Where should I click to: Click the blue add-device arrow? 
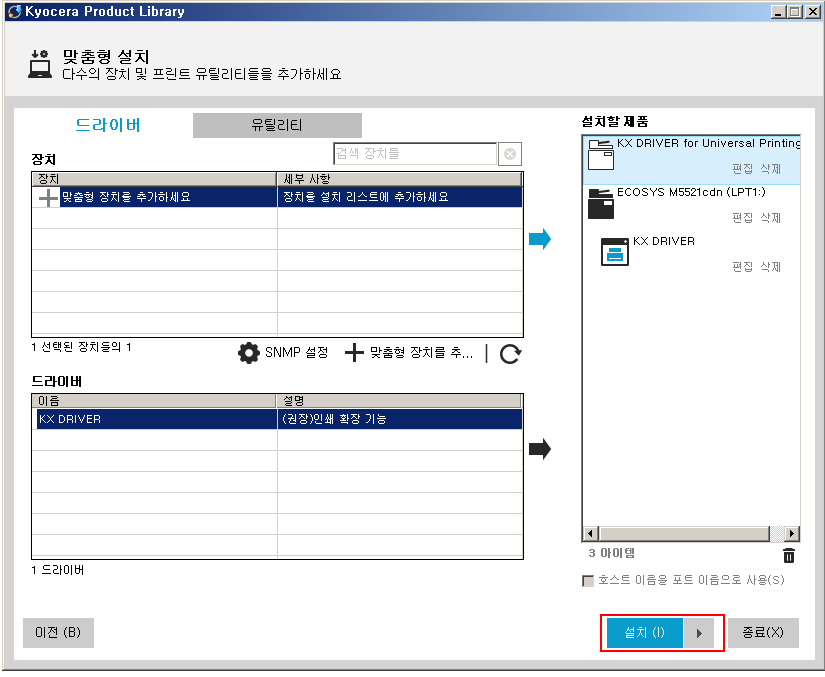[x=540, y=239]
